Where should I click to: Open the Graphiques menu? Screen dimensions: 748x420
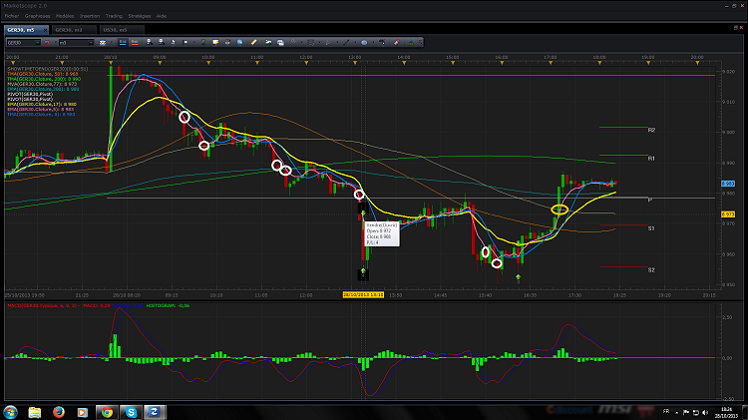click(x=38, y=16)
